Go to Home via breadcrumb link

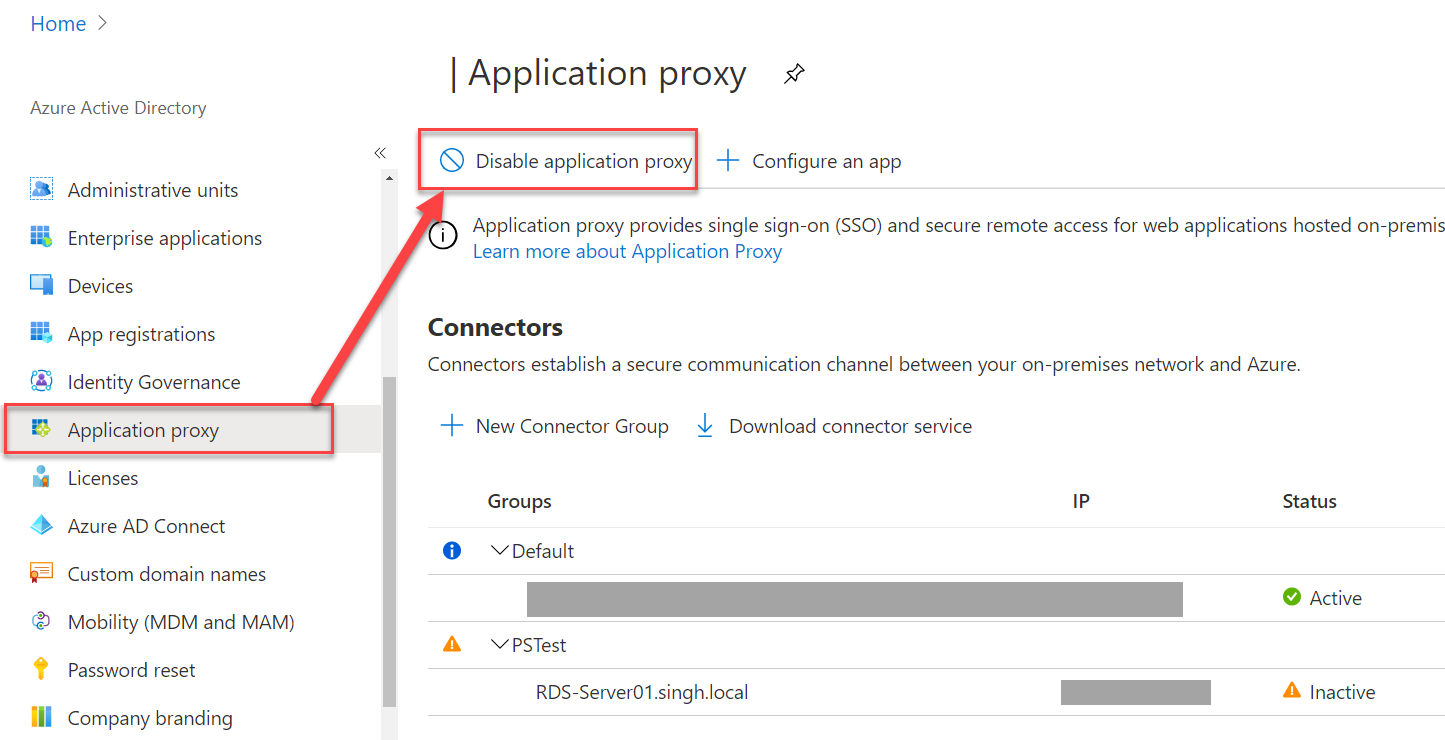click(x=58, y=24)
